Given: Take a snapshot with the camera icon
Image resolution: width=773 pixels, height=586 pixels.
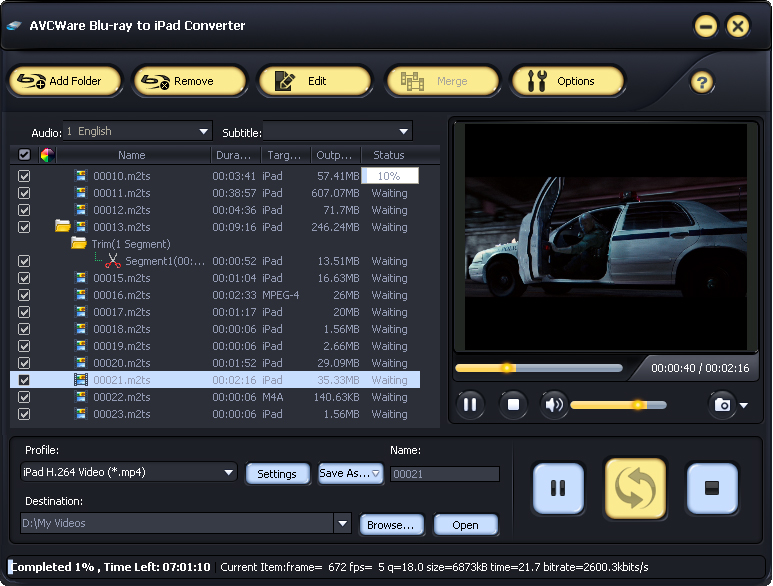Looking at the screenshot, I should (x=722, y=405).
